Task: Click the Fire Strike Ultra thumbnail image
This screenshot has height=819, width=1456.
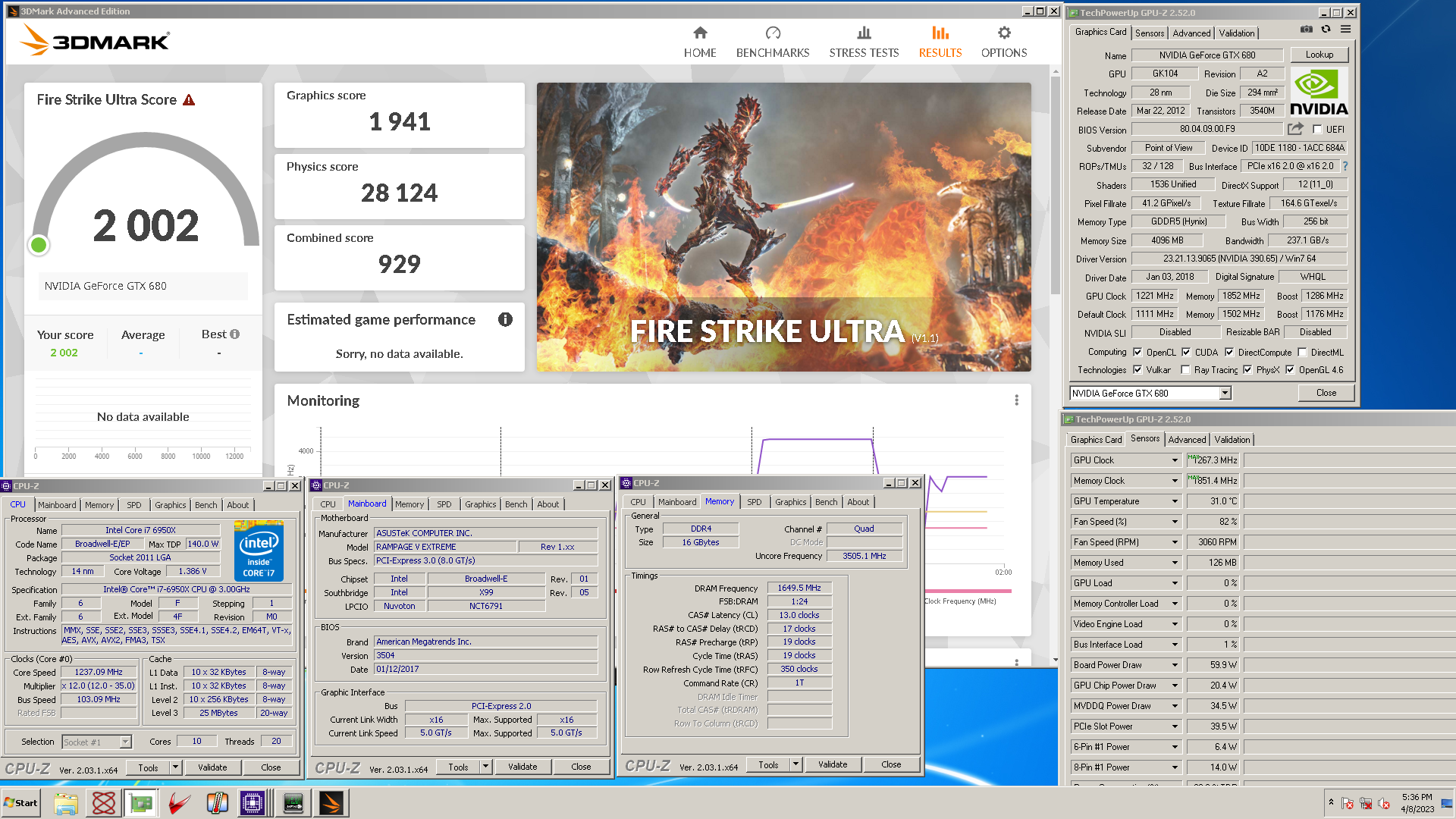Action: click(x=783, y=227)
